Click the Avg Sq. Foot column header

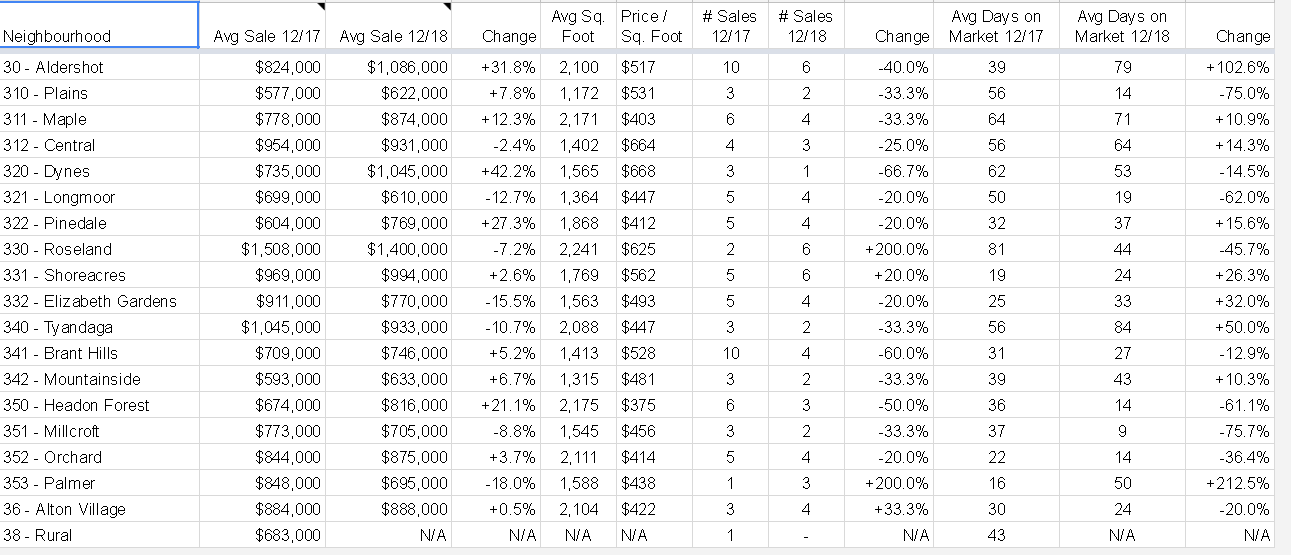point(578,26)
